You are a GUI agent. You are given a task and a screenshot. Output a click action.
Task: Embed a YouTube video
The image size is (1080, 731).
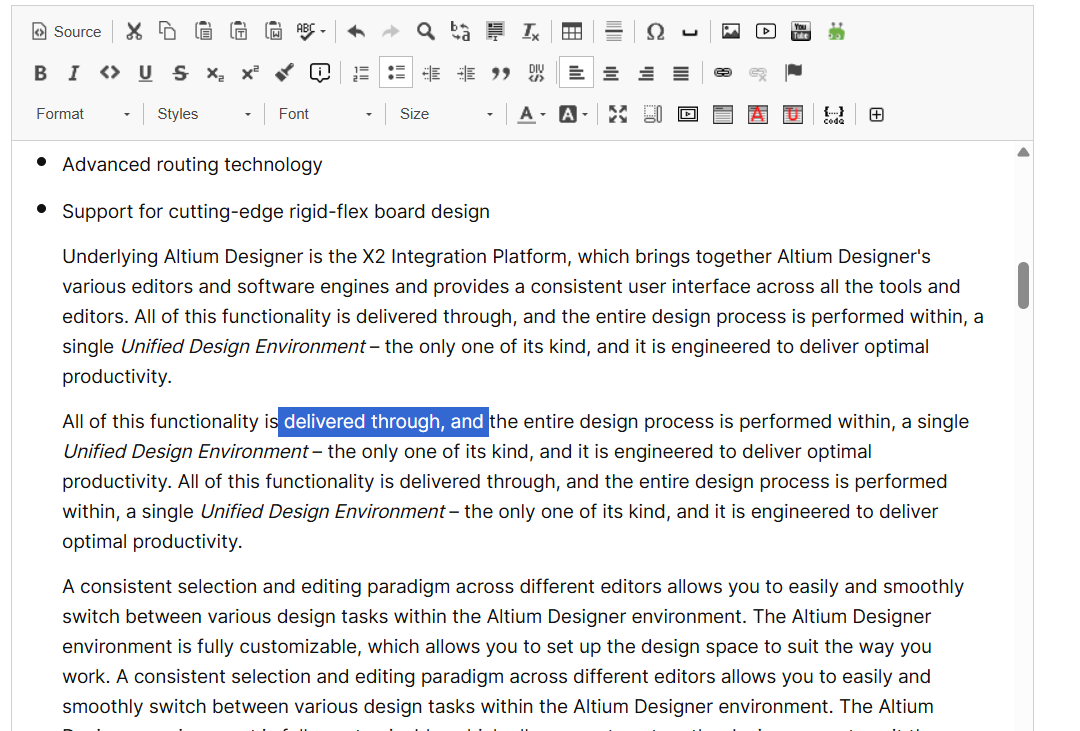tap(801, 32)
